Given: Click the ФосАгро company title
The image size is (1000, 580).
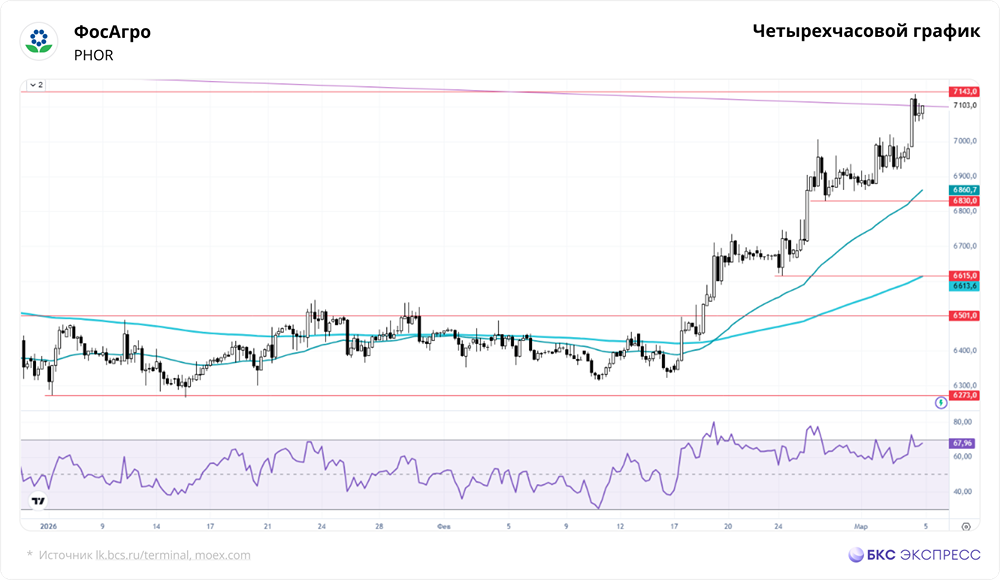Looking at the screenshot, I should pyautogui.click(x=112, y=32).
